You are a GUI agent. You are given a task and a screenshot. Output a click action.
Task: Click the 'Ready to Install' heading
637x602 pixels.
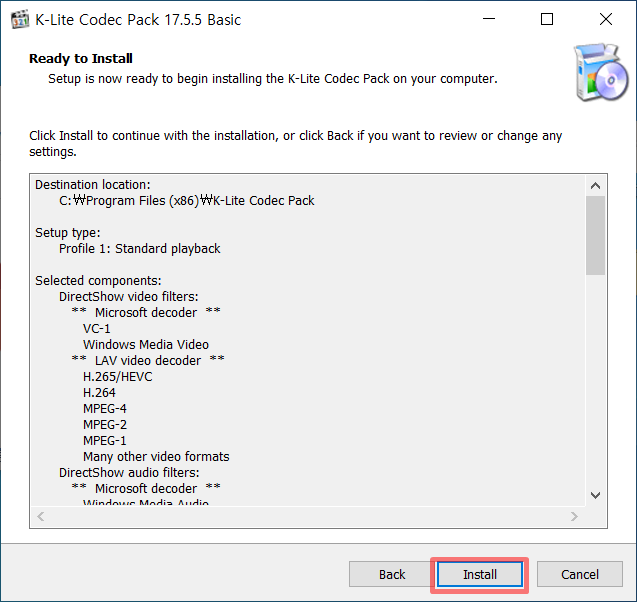click(81, 58)
